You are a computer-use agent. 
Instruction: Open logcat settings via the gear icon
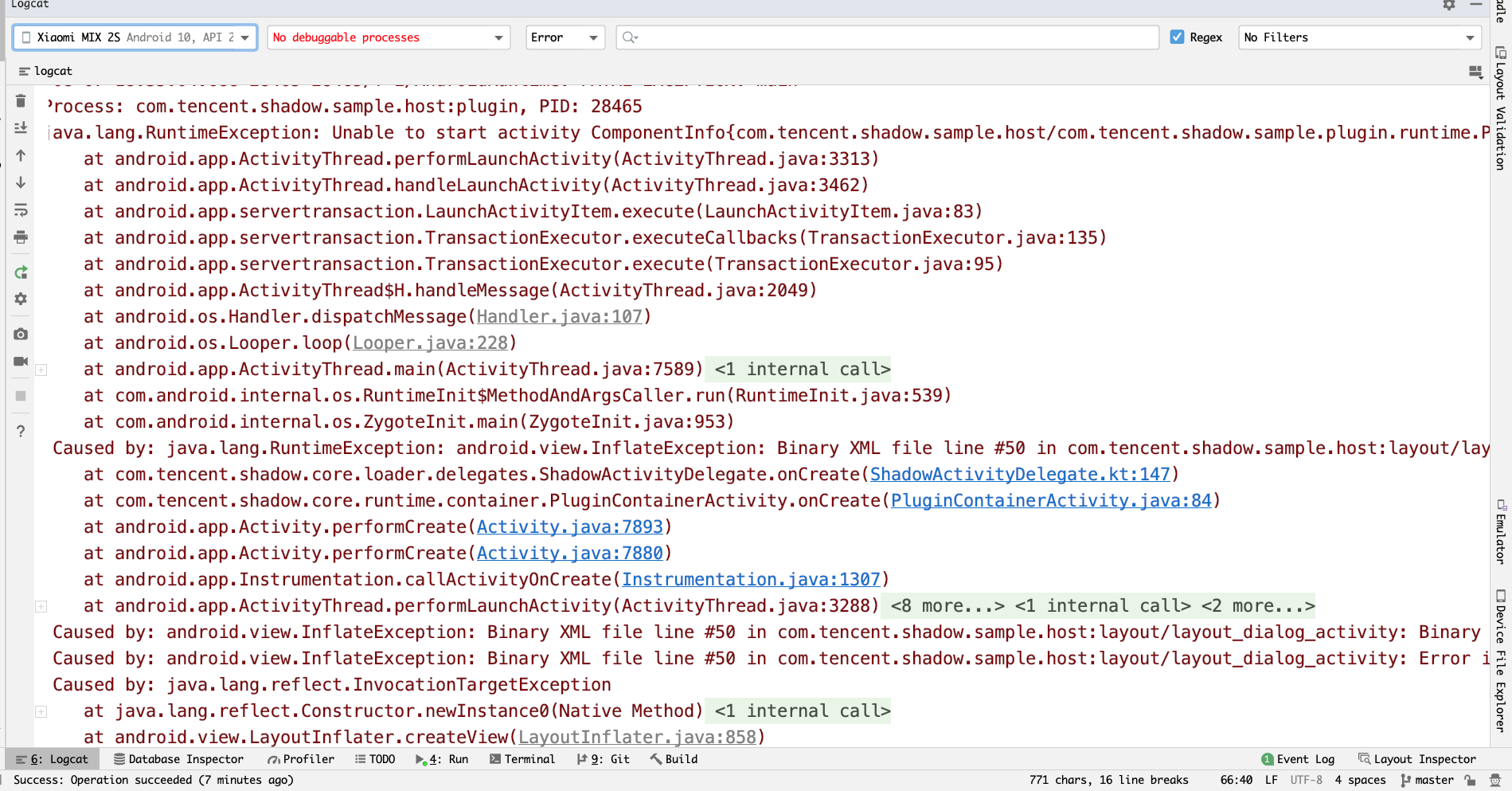pyautogui.click(x=21, y=299)
